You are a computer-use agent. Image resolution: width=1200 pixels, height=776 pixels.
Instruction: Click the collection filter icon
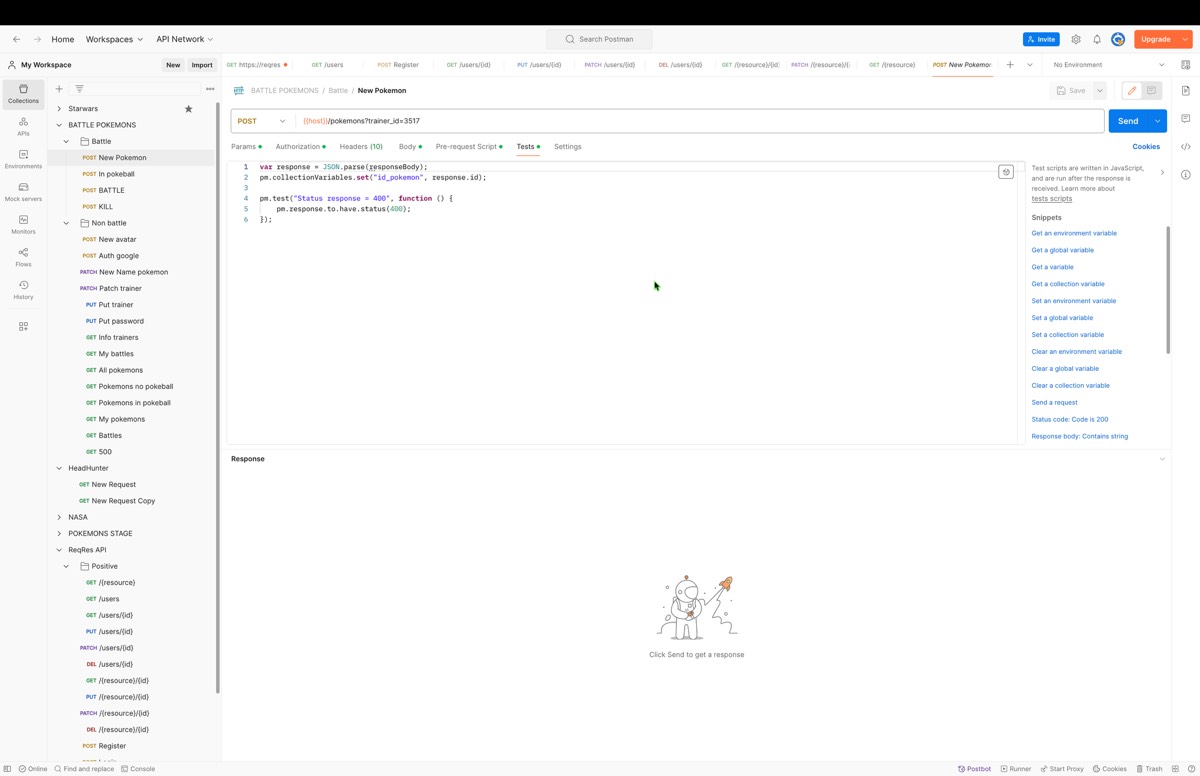pyautogui.click(x=79, y=89)
